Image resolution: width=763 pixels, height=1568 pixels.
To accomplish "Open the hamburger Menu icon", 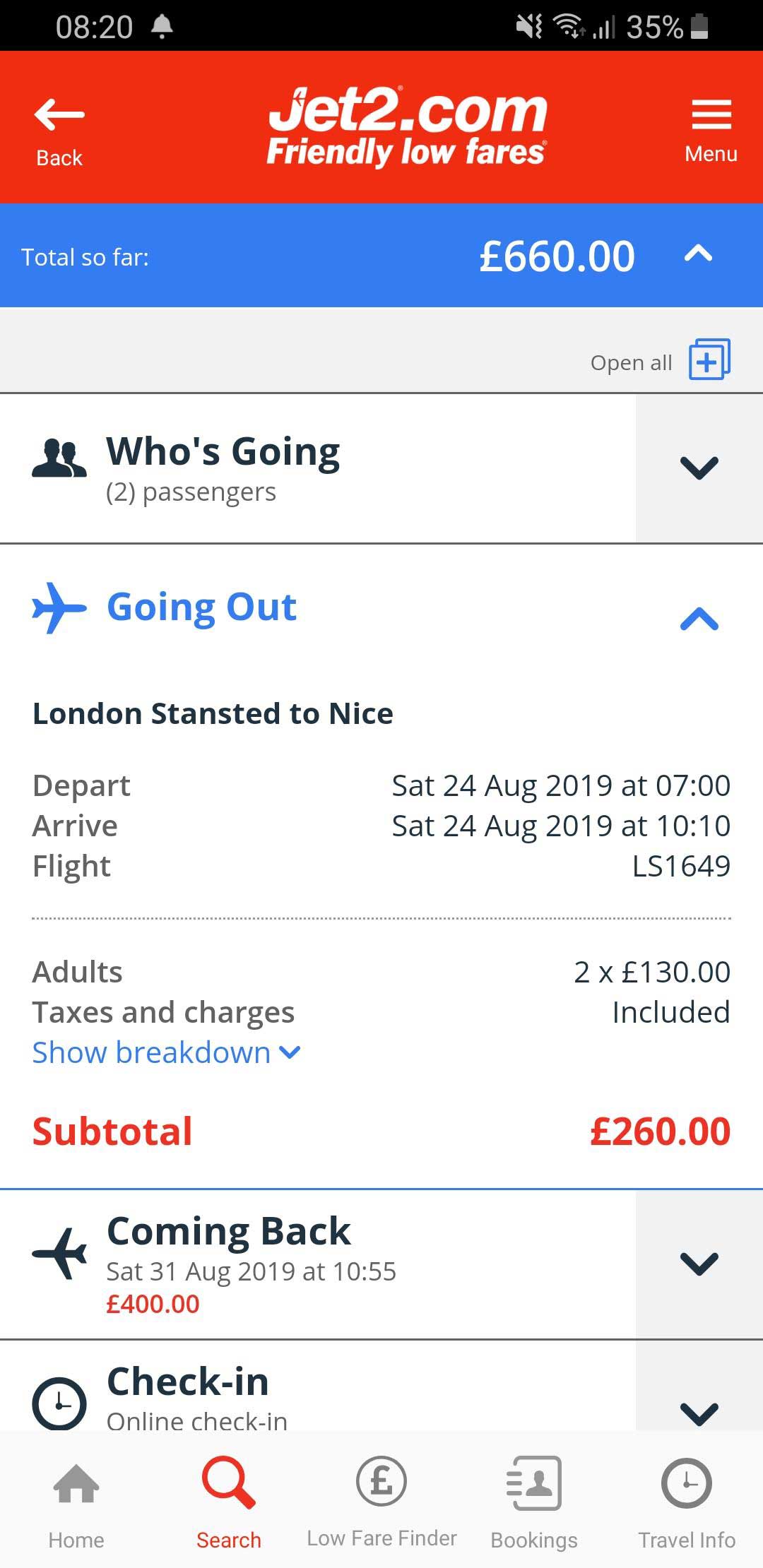I will [711, 115].
